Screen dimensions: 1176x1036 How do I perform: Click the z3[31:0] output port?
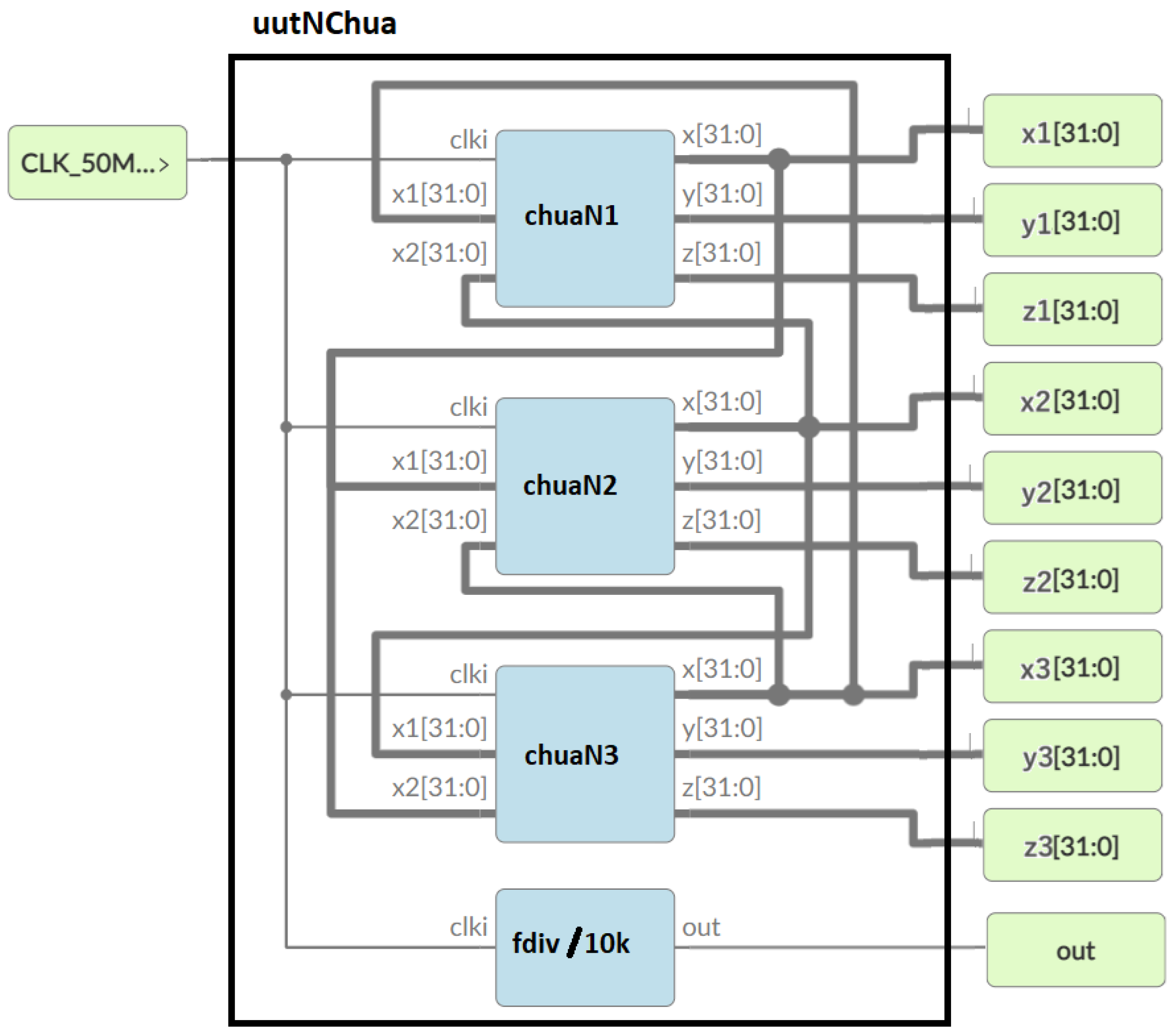coord(1071,845)
